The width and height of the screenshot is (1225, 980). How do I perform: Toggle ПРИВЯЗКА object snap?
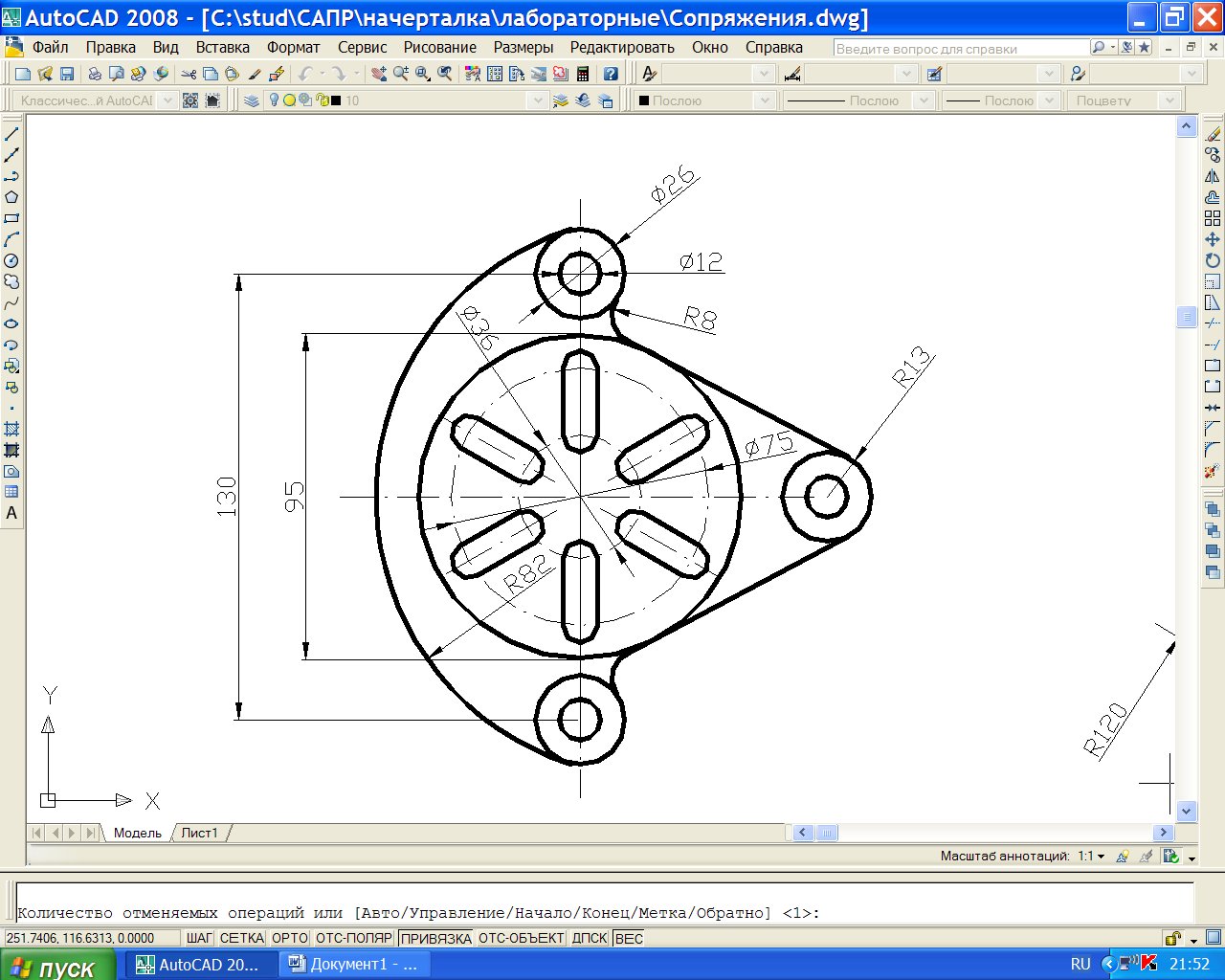pyautogui.click(x=436, y=938)
